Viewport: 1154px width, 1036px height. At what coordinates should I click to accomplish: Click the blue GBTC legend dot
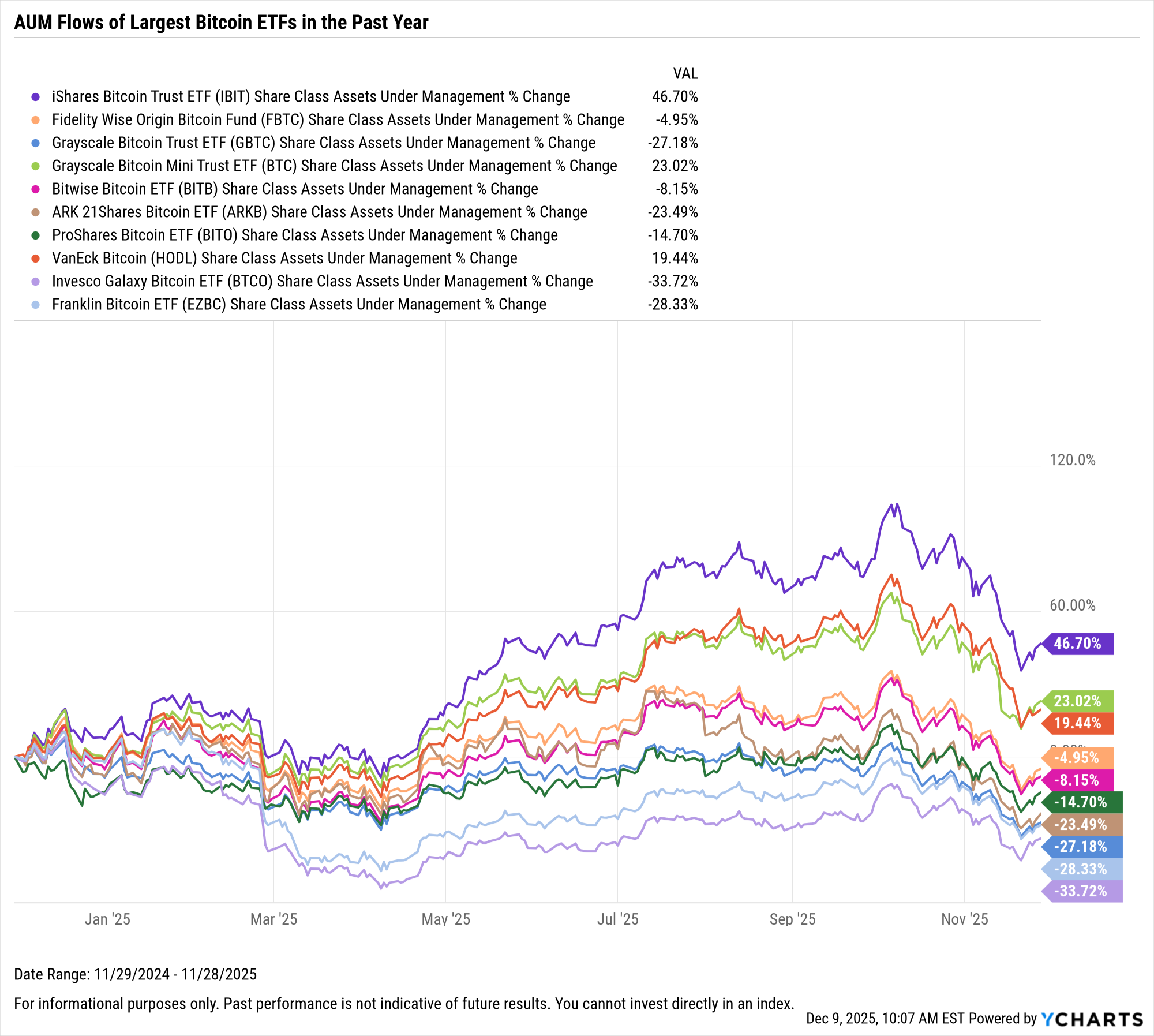coord(36,143)
